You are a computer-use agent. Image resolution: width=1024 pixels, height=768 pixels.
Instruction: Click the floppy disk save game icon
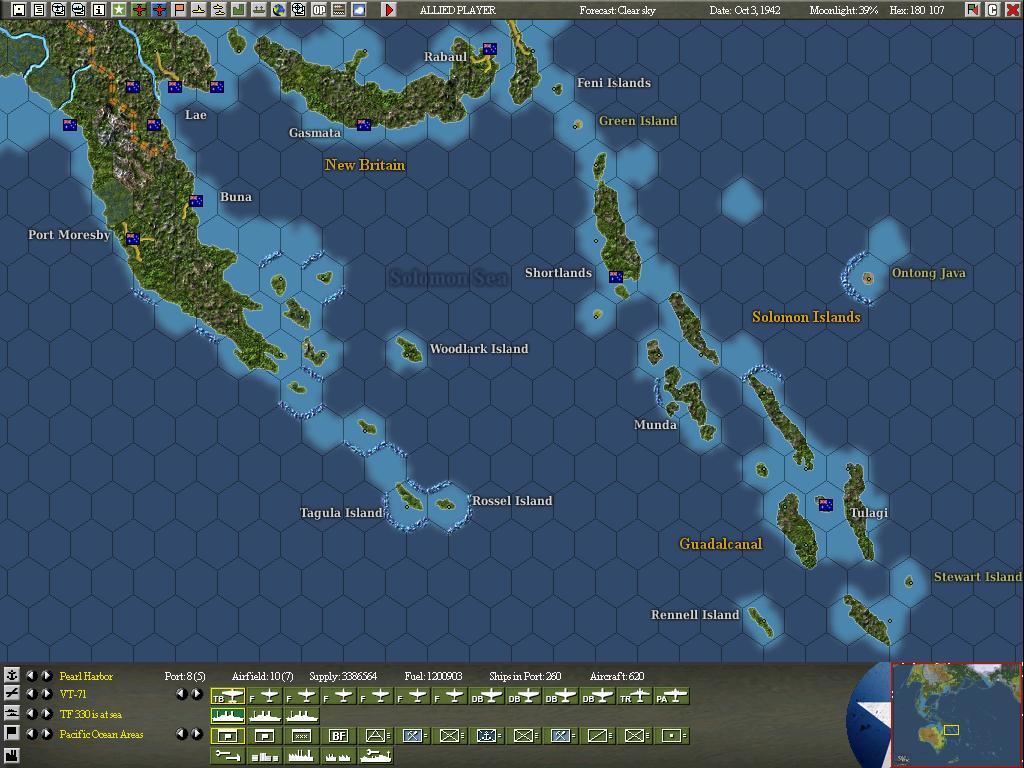pos(19,10)
